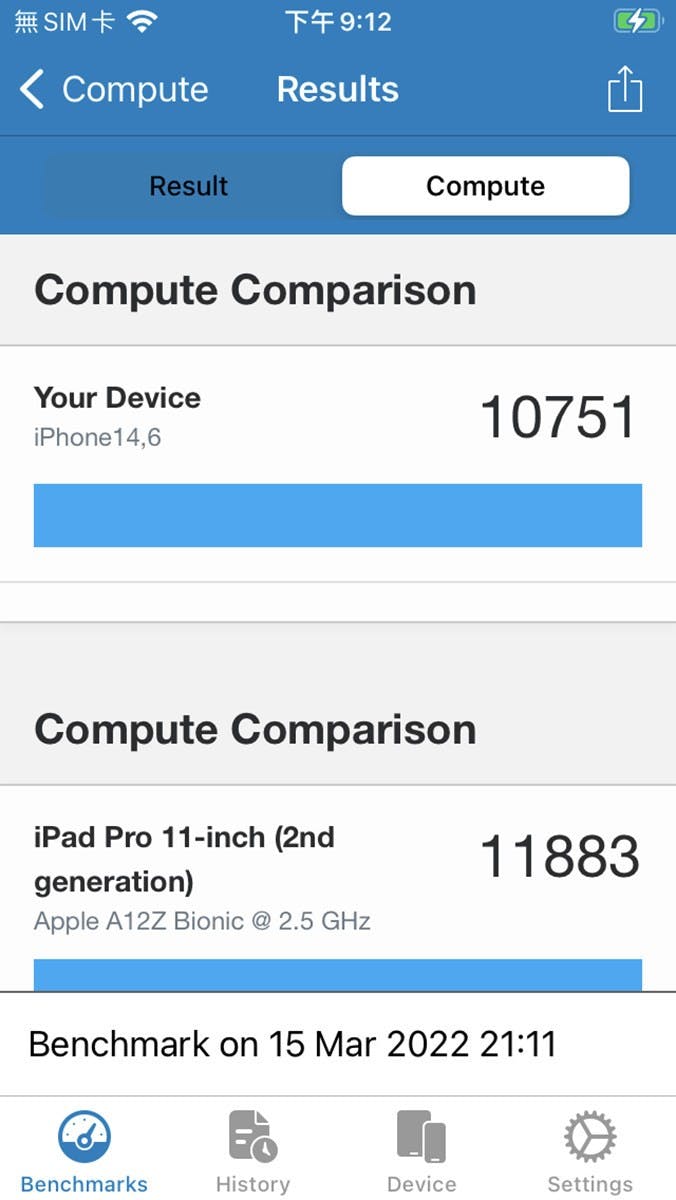The image size is (676, 1200).
Task: Tap the share icon in the header
Action: 624,89
